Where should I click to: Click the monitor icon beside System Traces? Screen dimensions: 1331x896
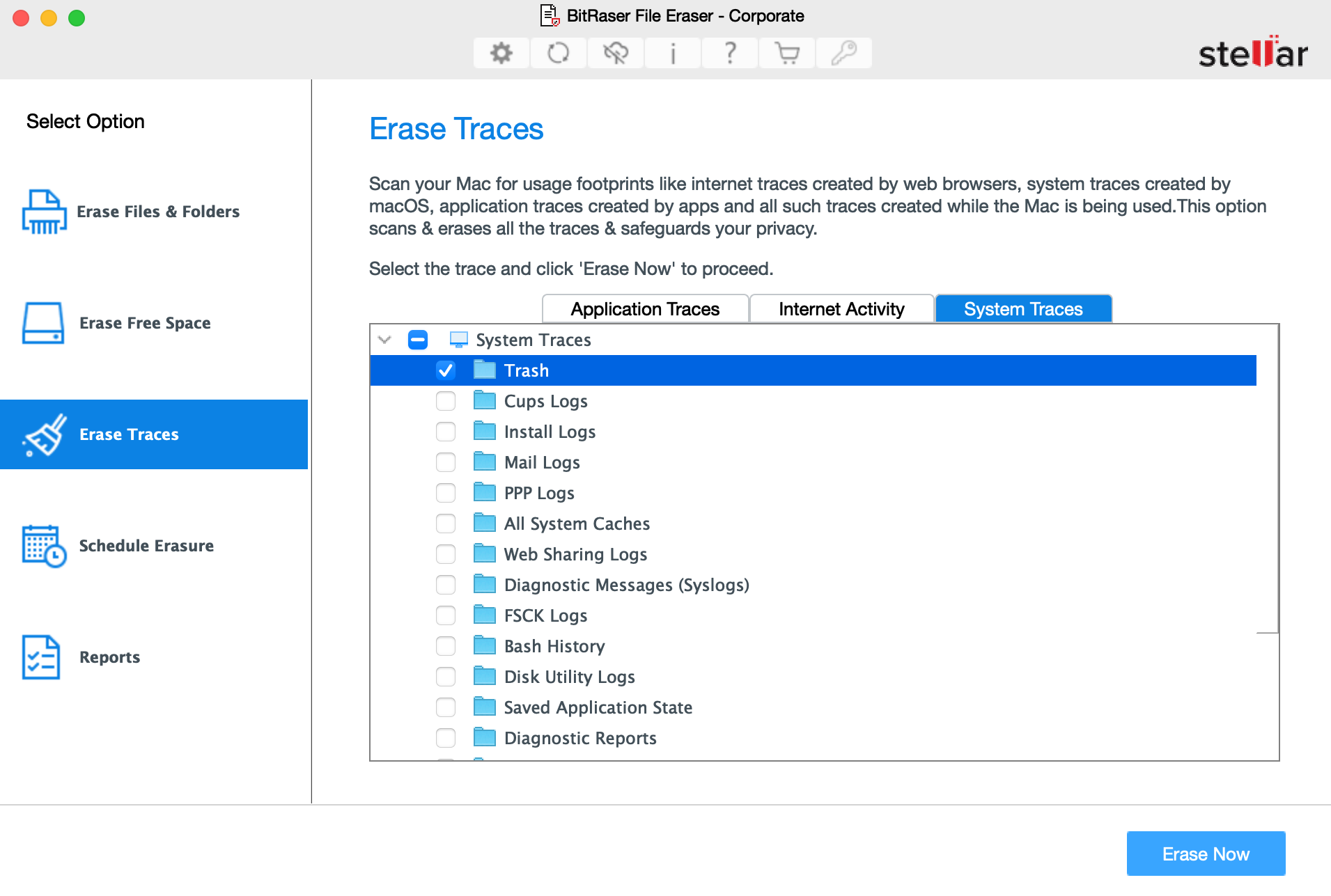458,340
